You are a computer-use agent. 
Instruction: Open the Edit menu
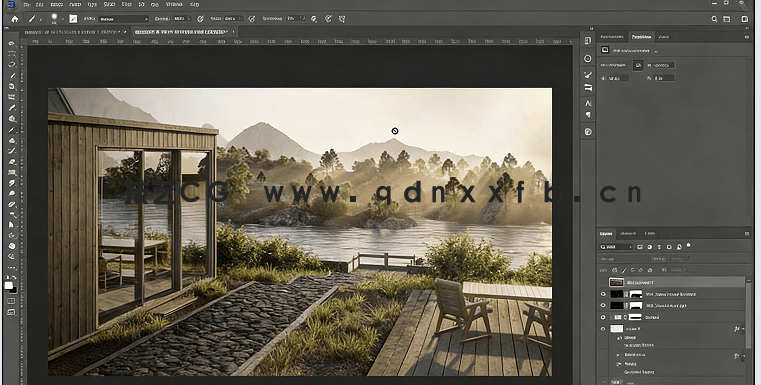(40, 4)
